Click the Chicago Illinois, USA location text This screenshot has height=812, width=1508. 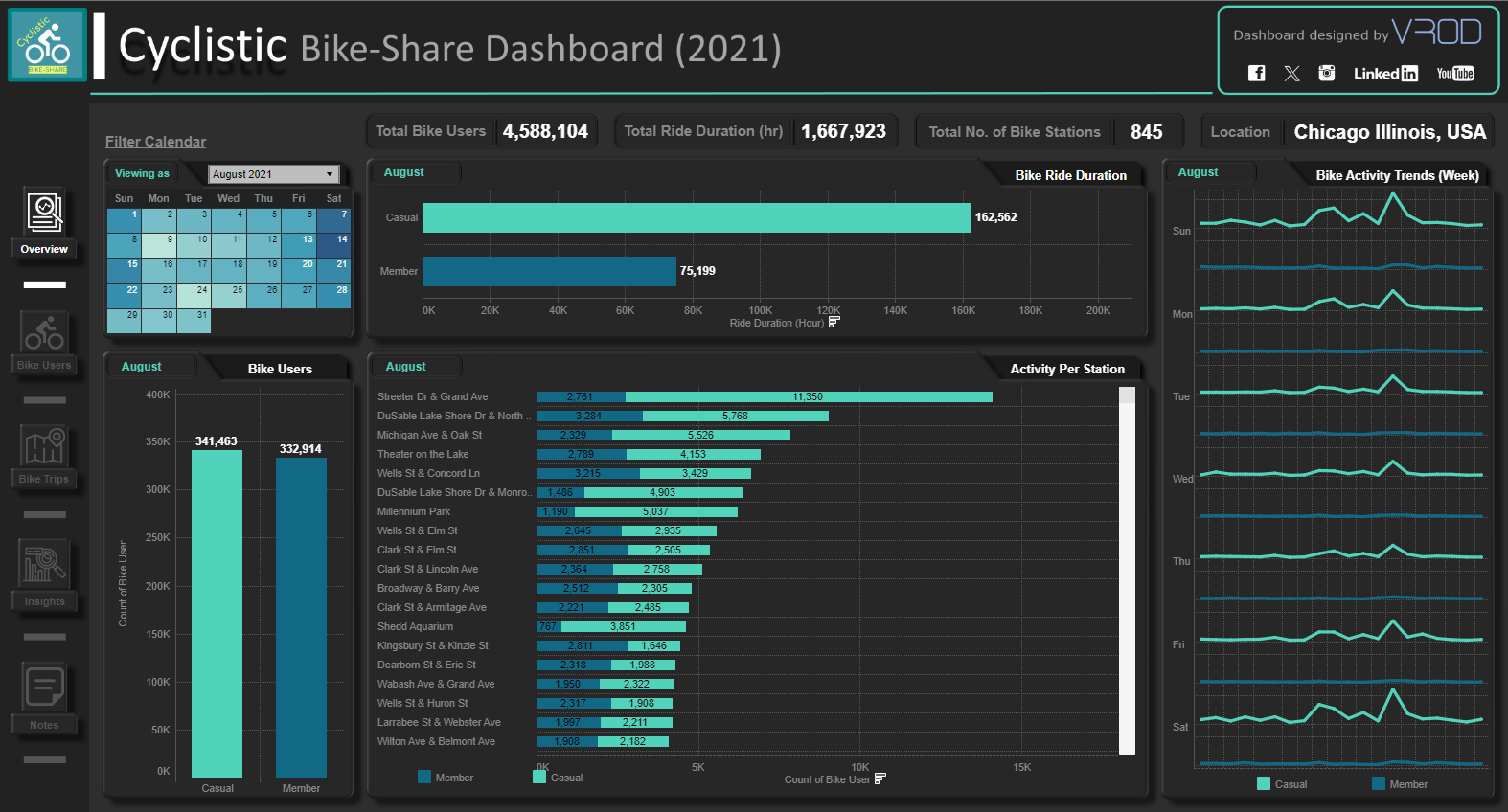click(x=1389, y=132)
